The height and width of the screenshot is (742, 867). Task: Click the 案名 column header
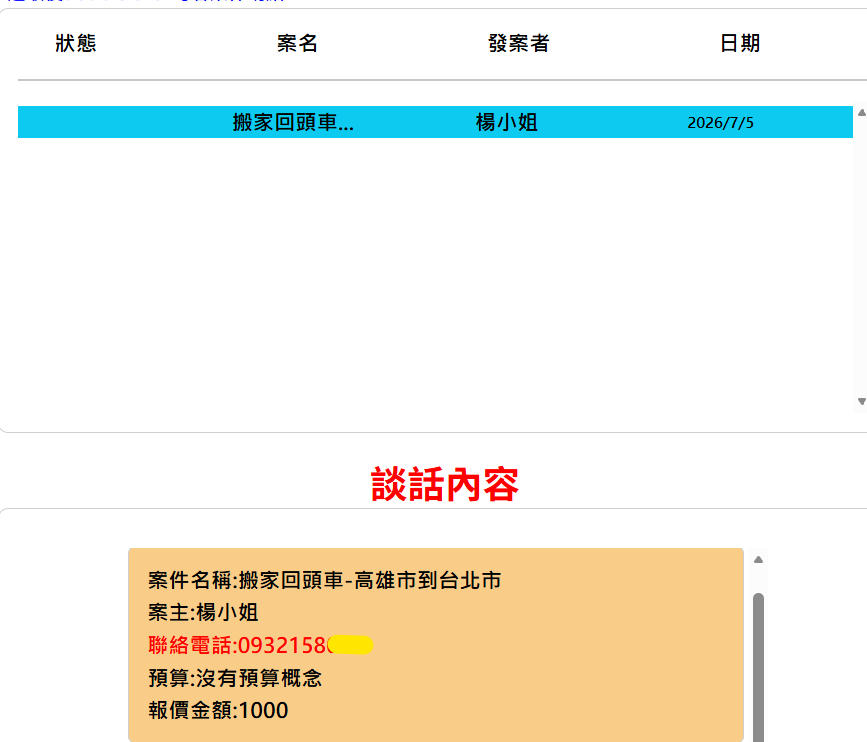click(297, 43)
